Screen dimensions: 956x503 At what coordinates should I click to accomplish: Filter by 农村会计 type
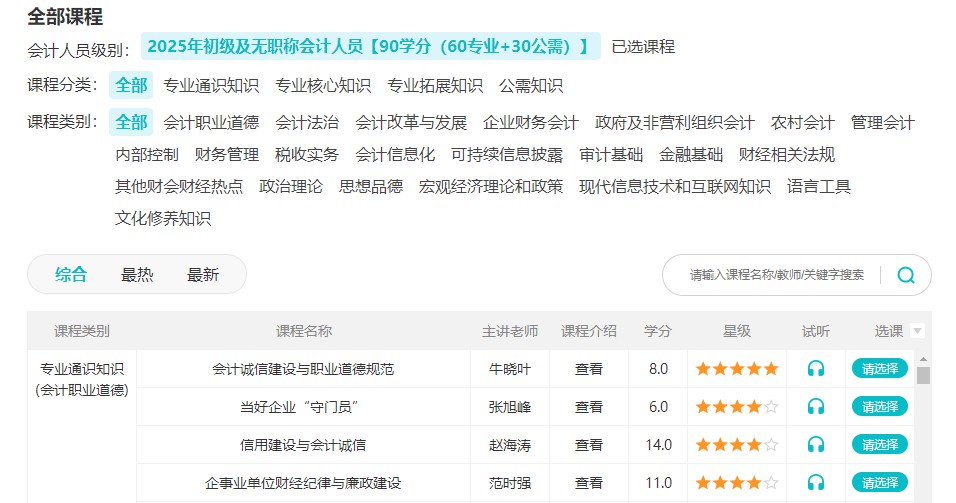coord(802,123)
